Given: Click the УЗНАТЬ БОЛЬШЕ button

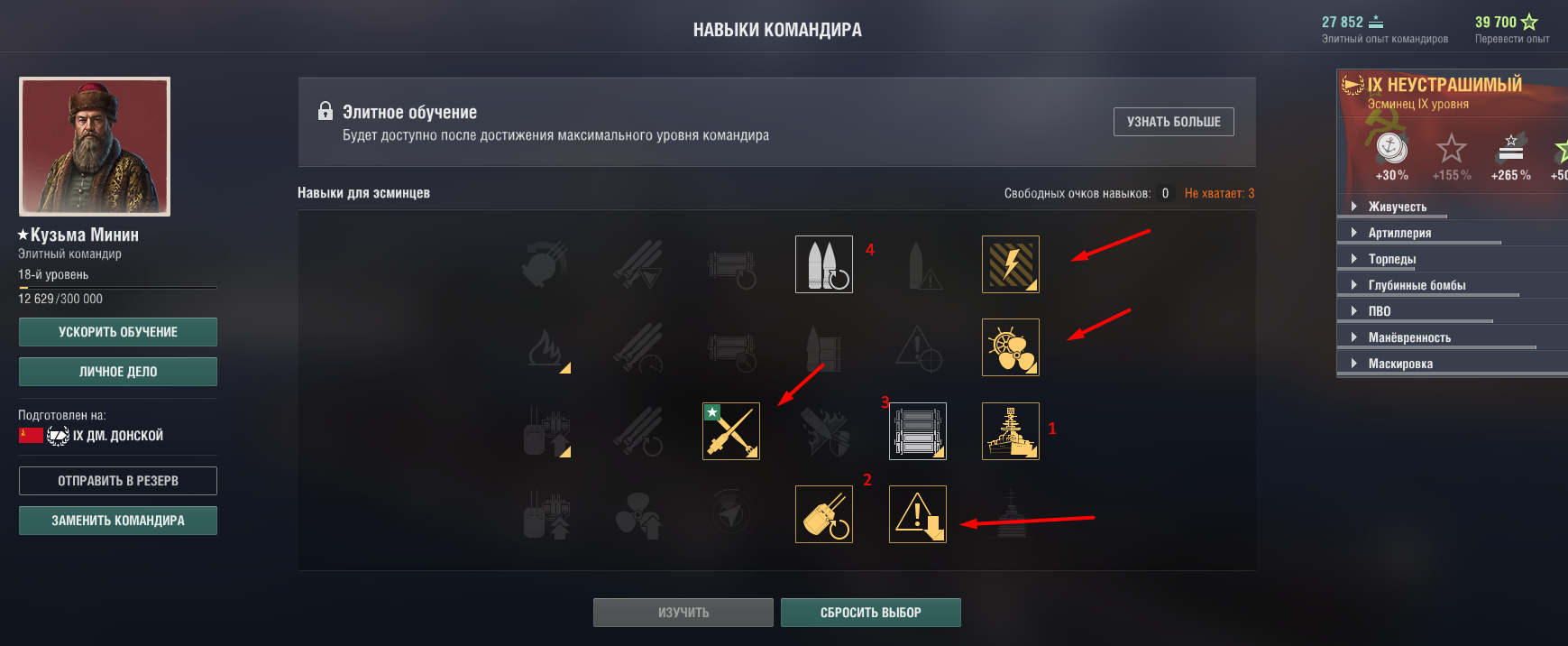Looking at the screenshot, I should click(1174, 122).
